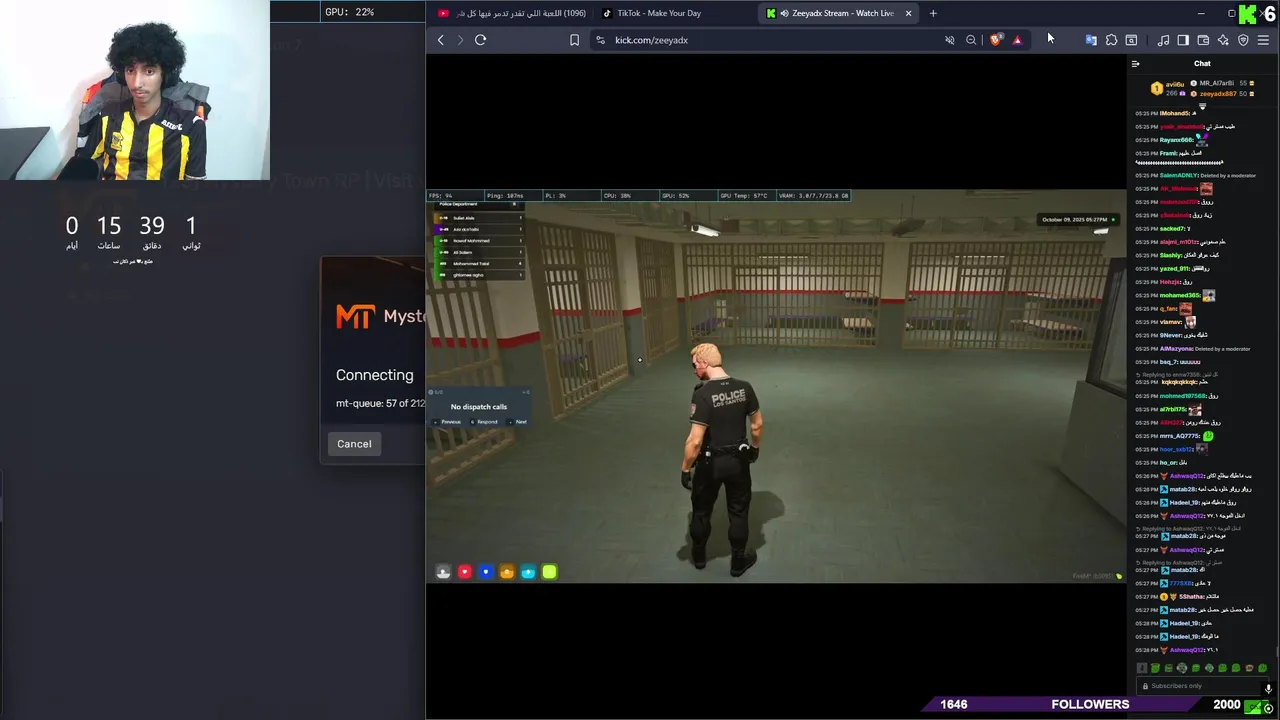Select the first emote in chat emote bar
Image resolution: width=1280 pixels, height=720 pixels.
coord(1142,668)
